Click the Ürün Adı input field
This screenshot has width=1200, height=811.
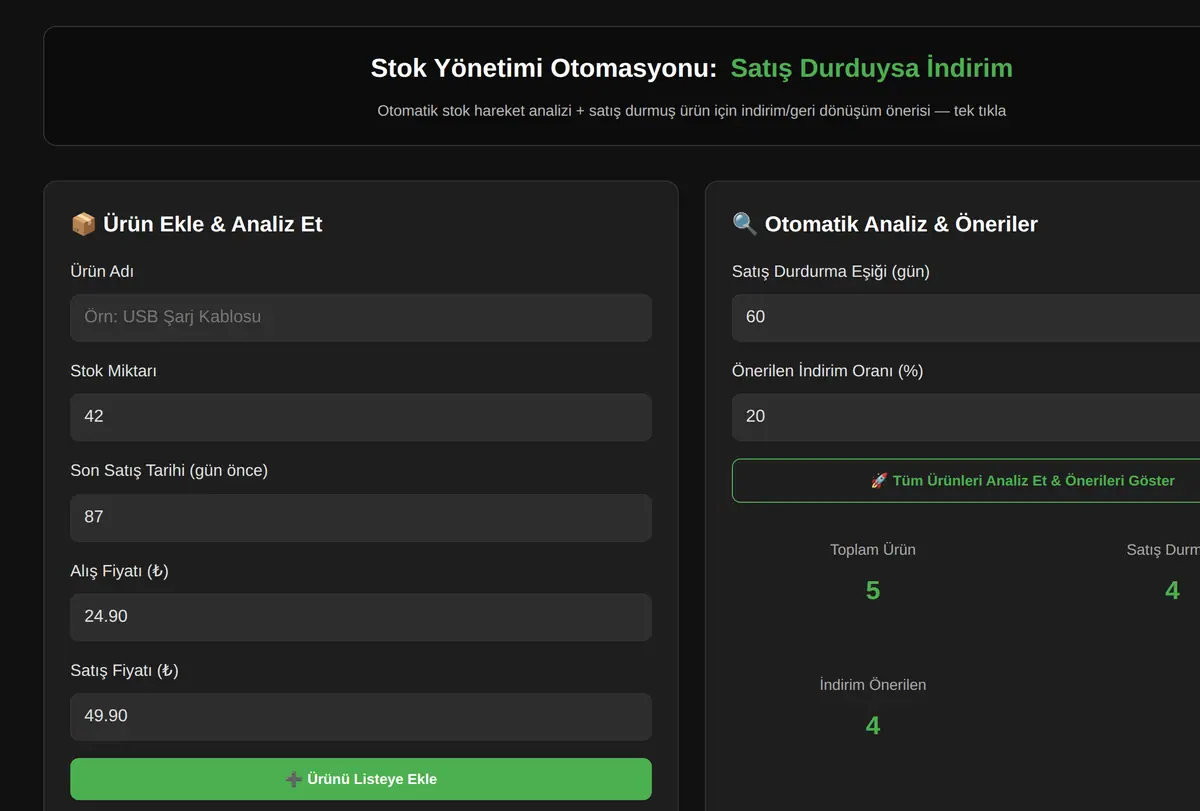point(361,317)
